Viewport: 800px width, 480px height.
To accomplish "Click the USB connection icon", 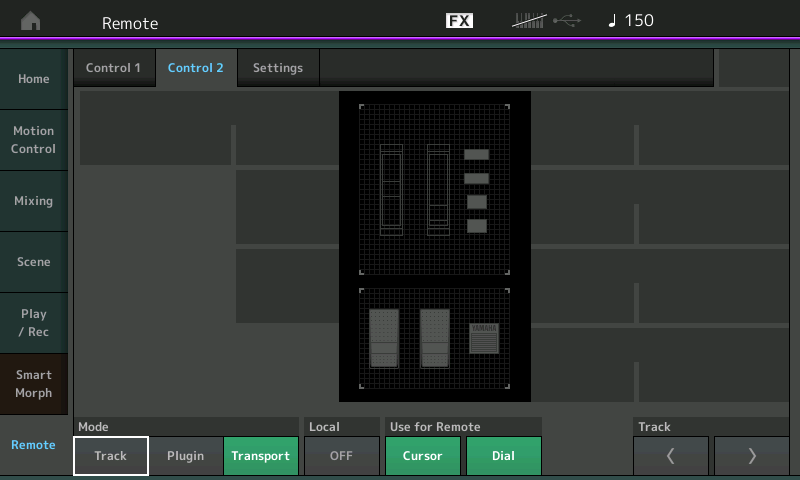I will tap(567, 21).
